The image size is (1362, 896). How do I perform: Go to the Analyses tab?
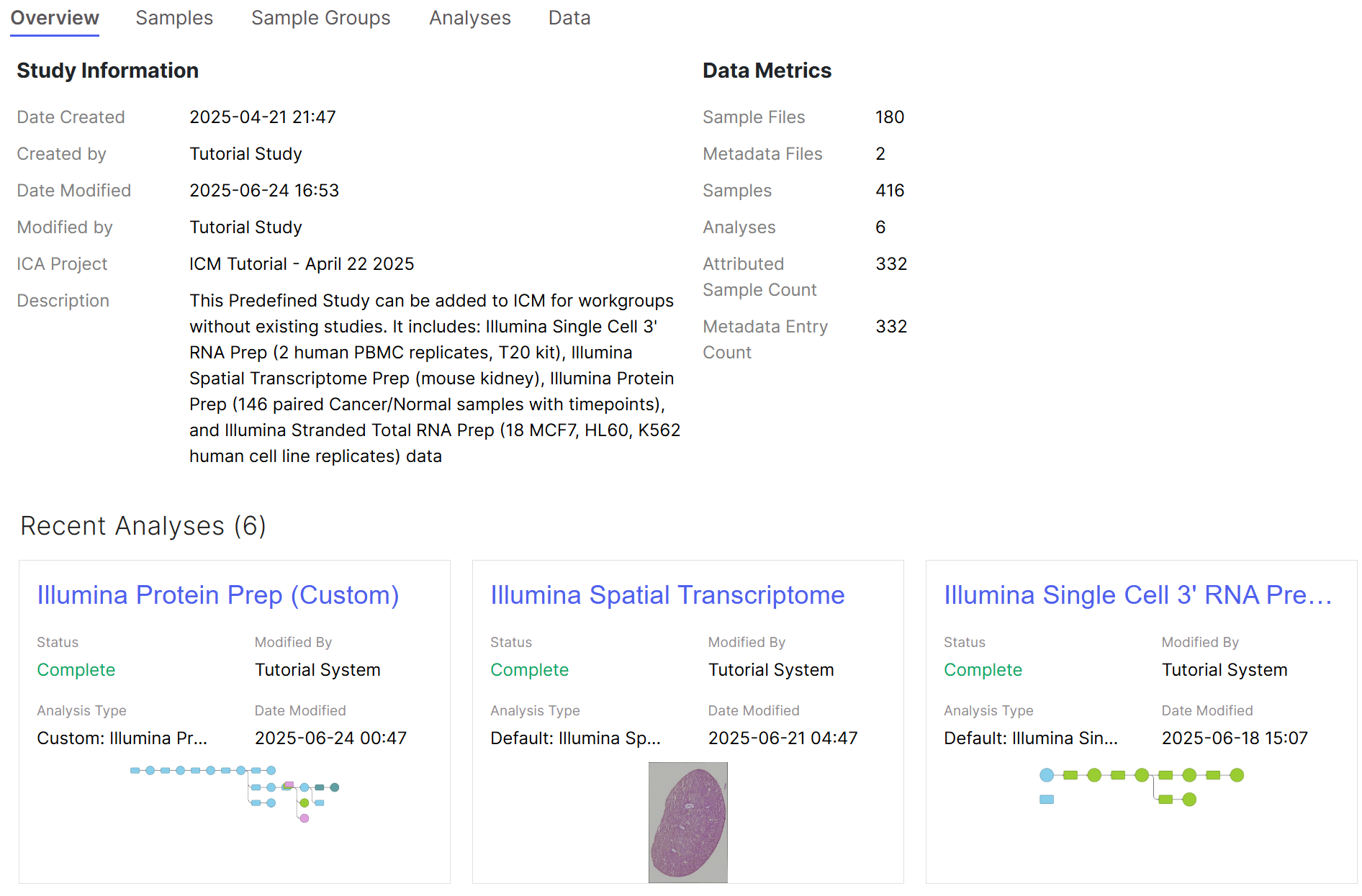click(x=469, y=18)
